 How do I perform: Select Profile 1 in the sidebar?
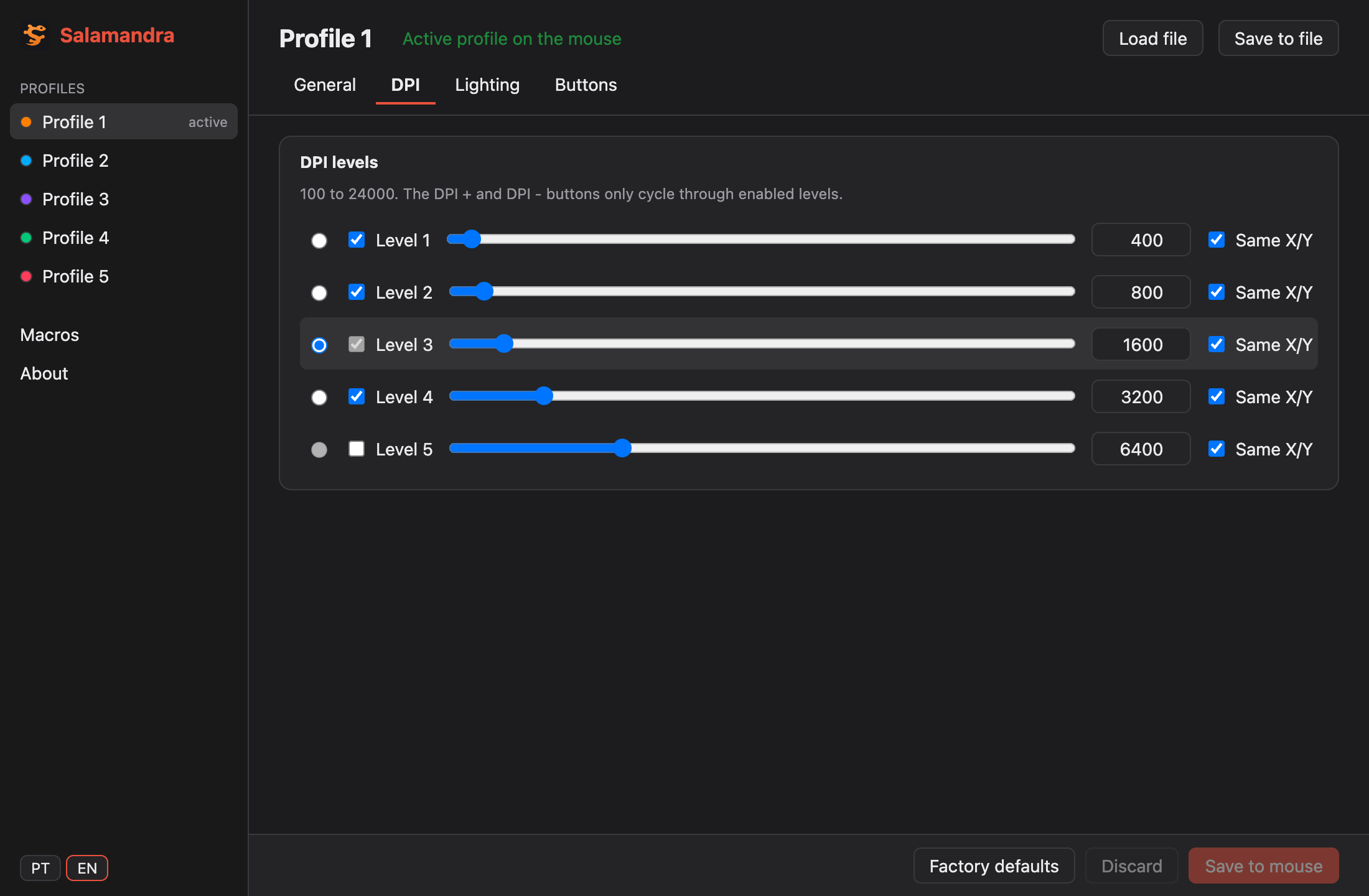point(124,122)
